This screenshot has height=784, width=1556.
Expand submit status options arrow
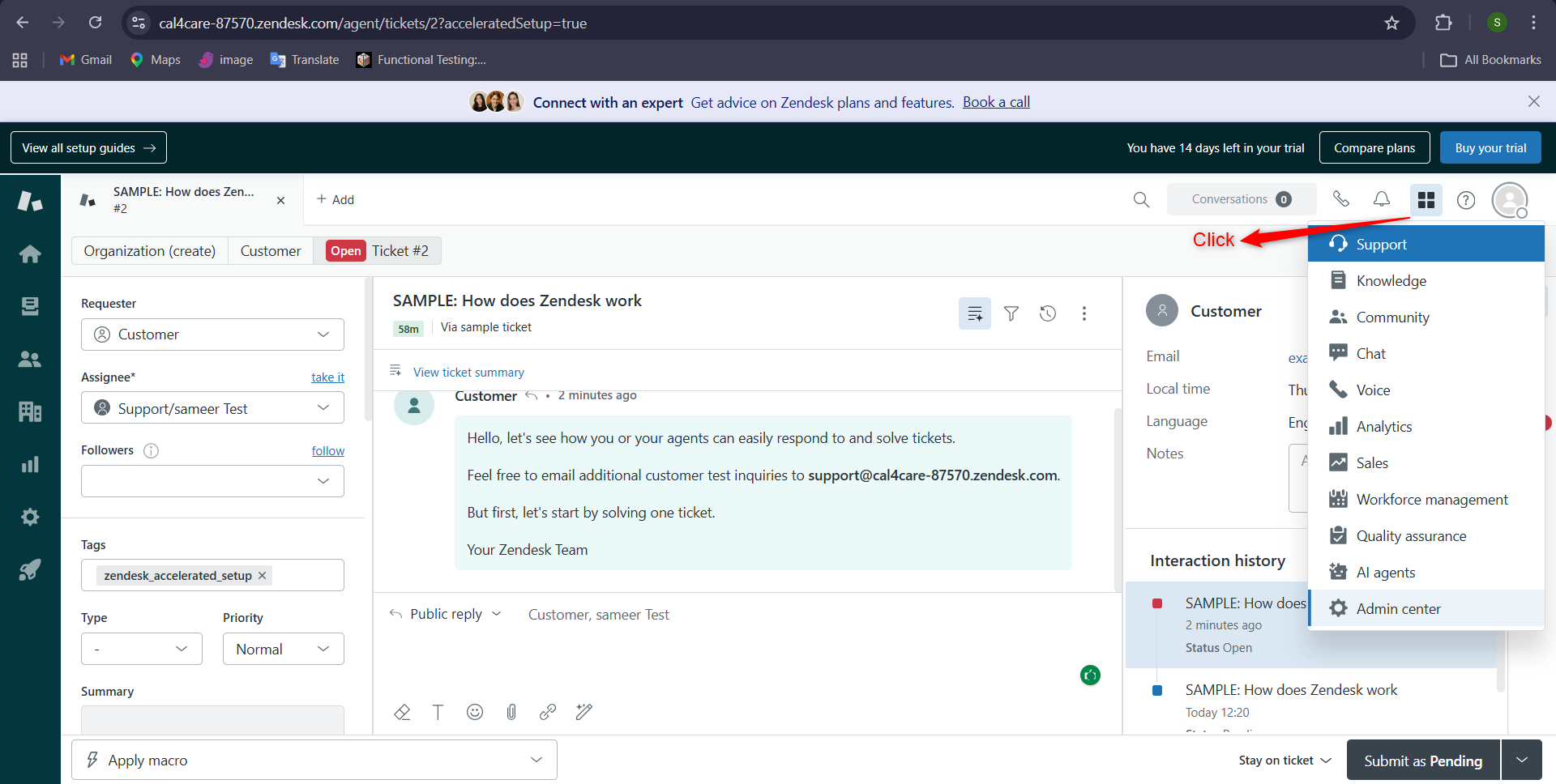1522,760
